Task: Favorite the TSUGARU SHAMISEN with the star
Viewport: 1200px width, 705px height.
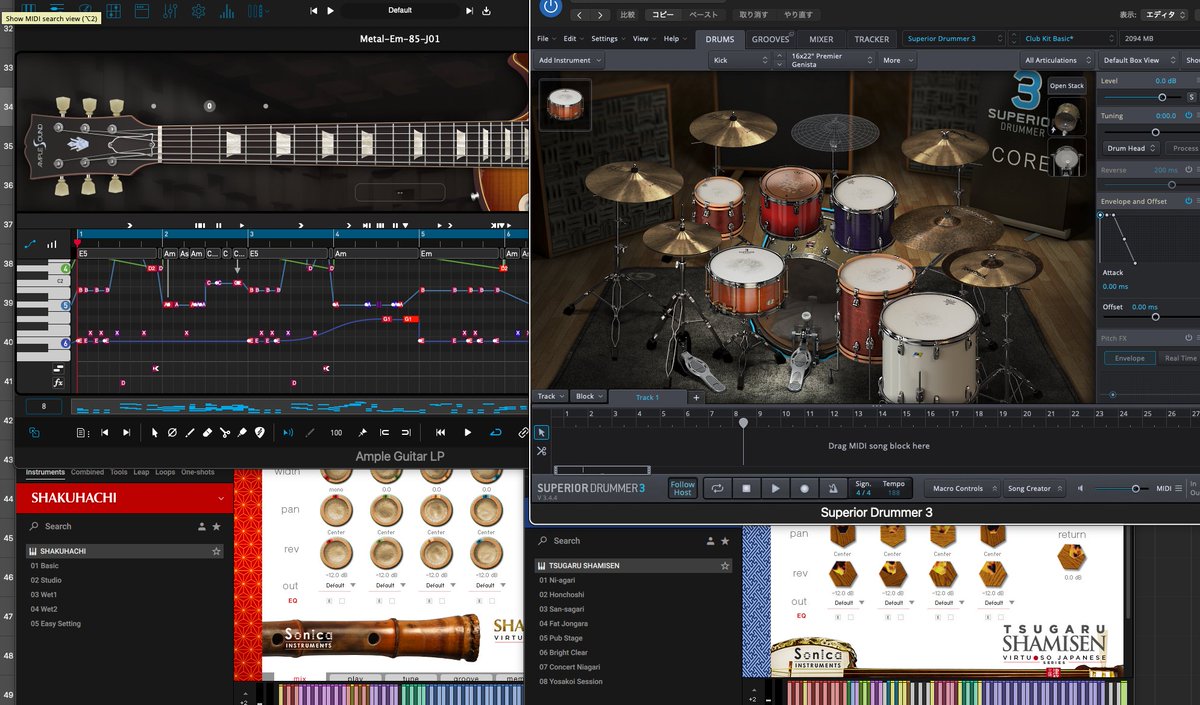Action: tap(725, 565)
